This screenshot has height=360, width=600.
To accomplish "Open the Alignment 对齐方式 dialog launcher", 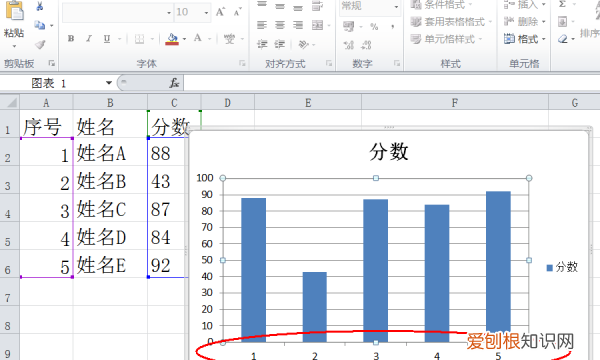I will [329, 63].
